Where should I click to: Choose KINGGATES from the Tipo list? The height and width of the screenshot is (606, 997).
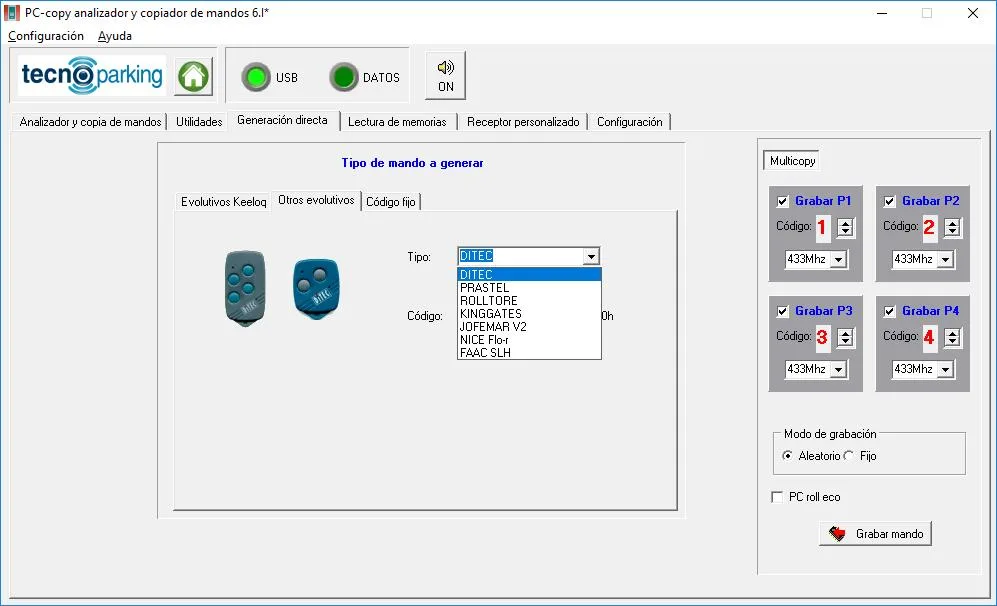coord(529,314)
